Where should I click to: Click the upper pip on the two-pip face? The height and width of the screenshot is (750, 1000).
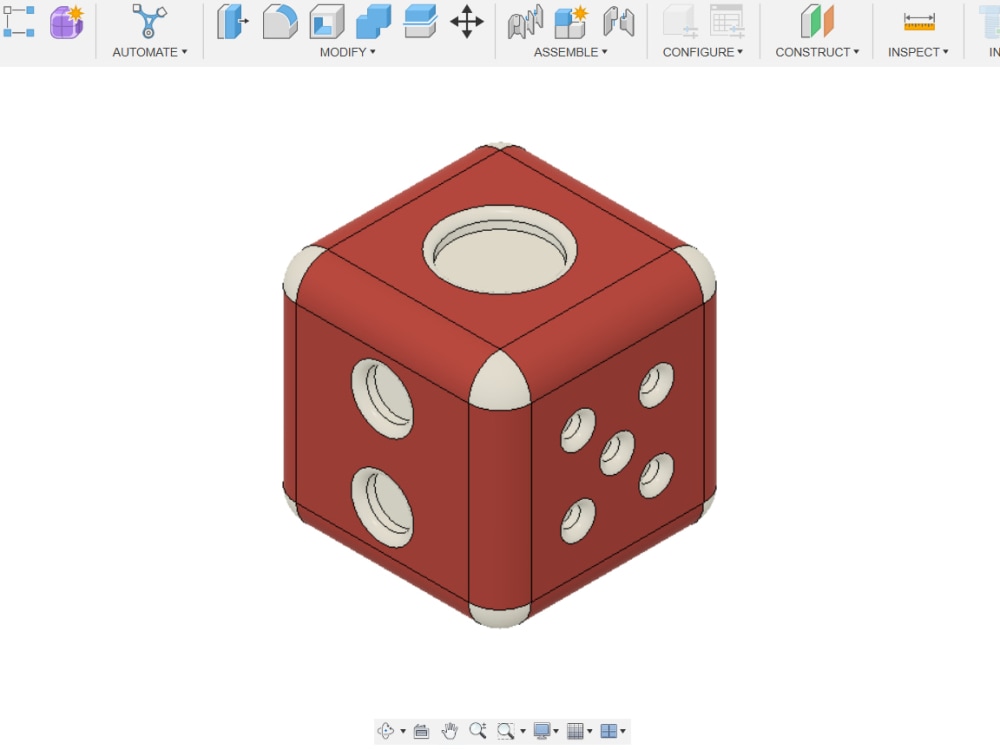pos(382,399)
